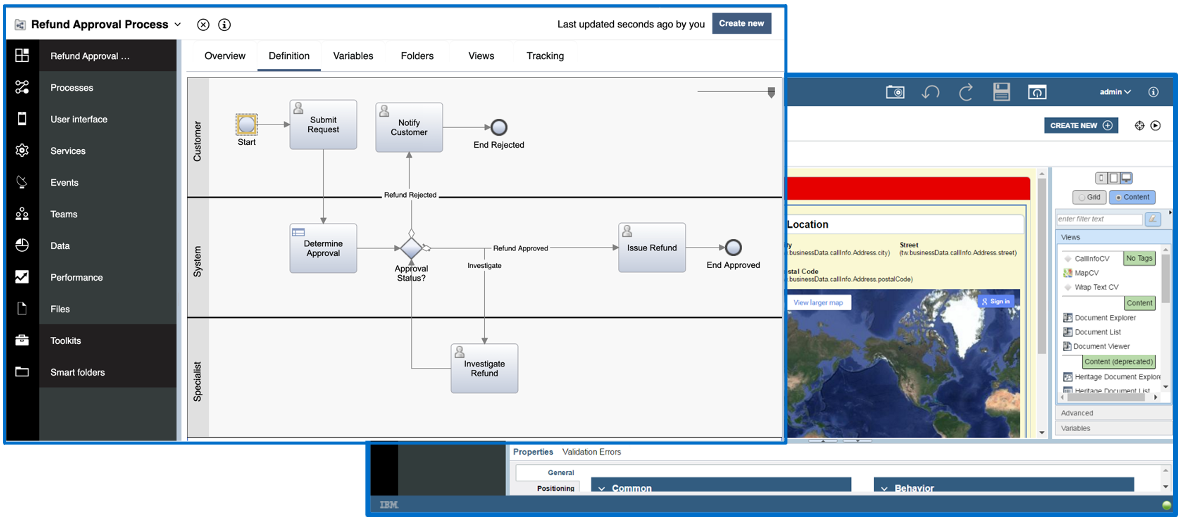Image resolution: width=1182 pixels, height=517 pixels.
Task: Select the End Rejected event circle
Action: (x=498, y=127)
